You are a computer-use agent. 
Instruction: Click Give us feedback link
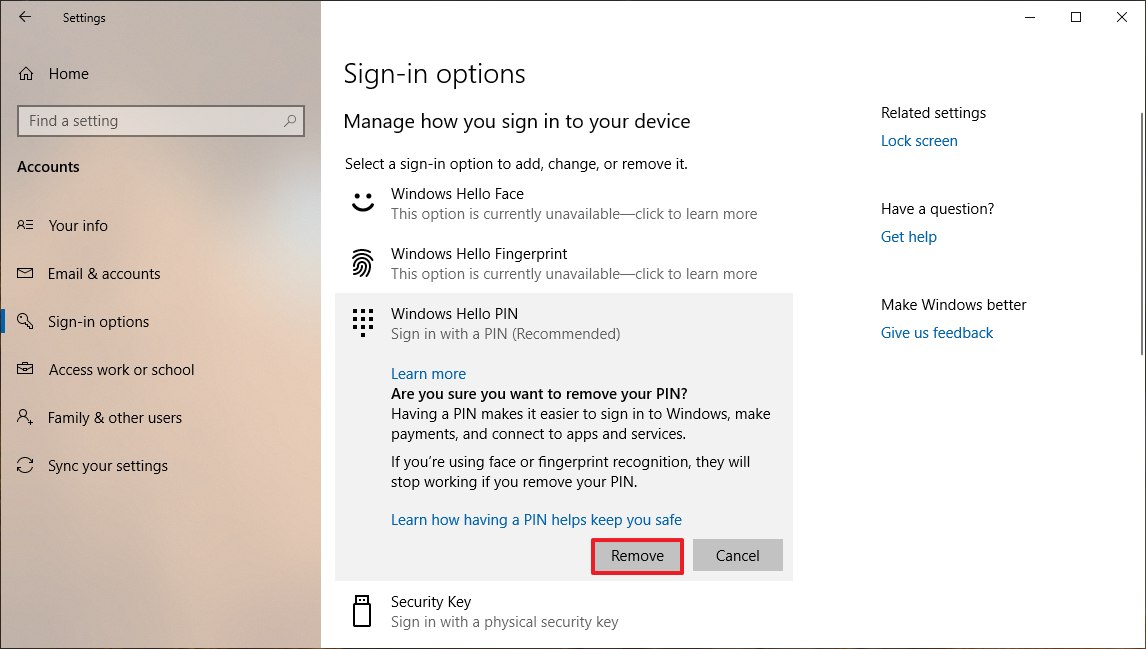point(936,333)
